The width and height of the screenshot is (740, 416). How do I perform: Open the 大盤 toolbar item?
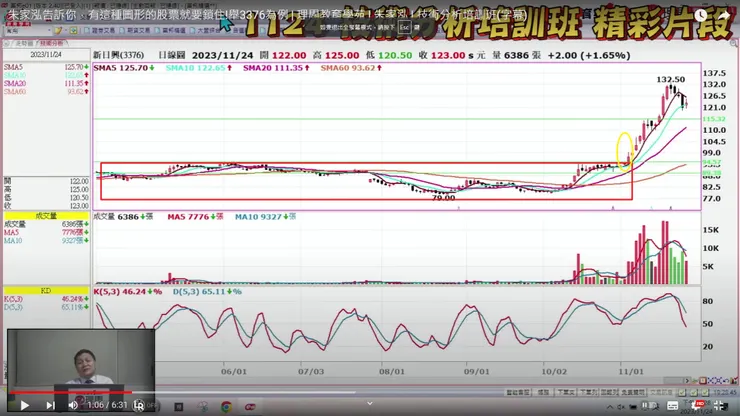click(205, 30)
